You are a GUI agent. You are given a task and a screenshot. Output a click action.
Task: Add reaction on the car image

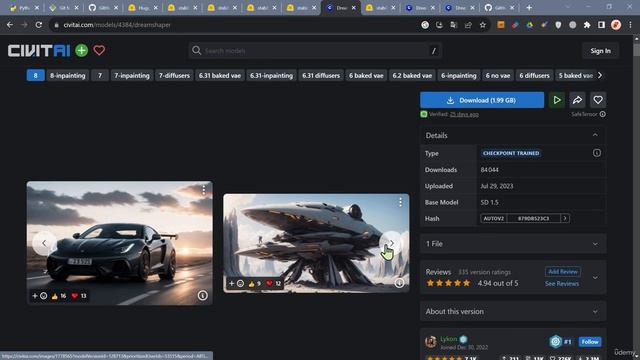coord(39,296)
